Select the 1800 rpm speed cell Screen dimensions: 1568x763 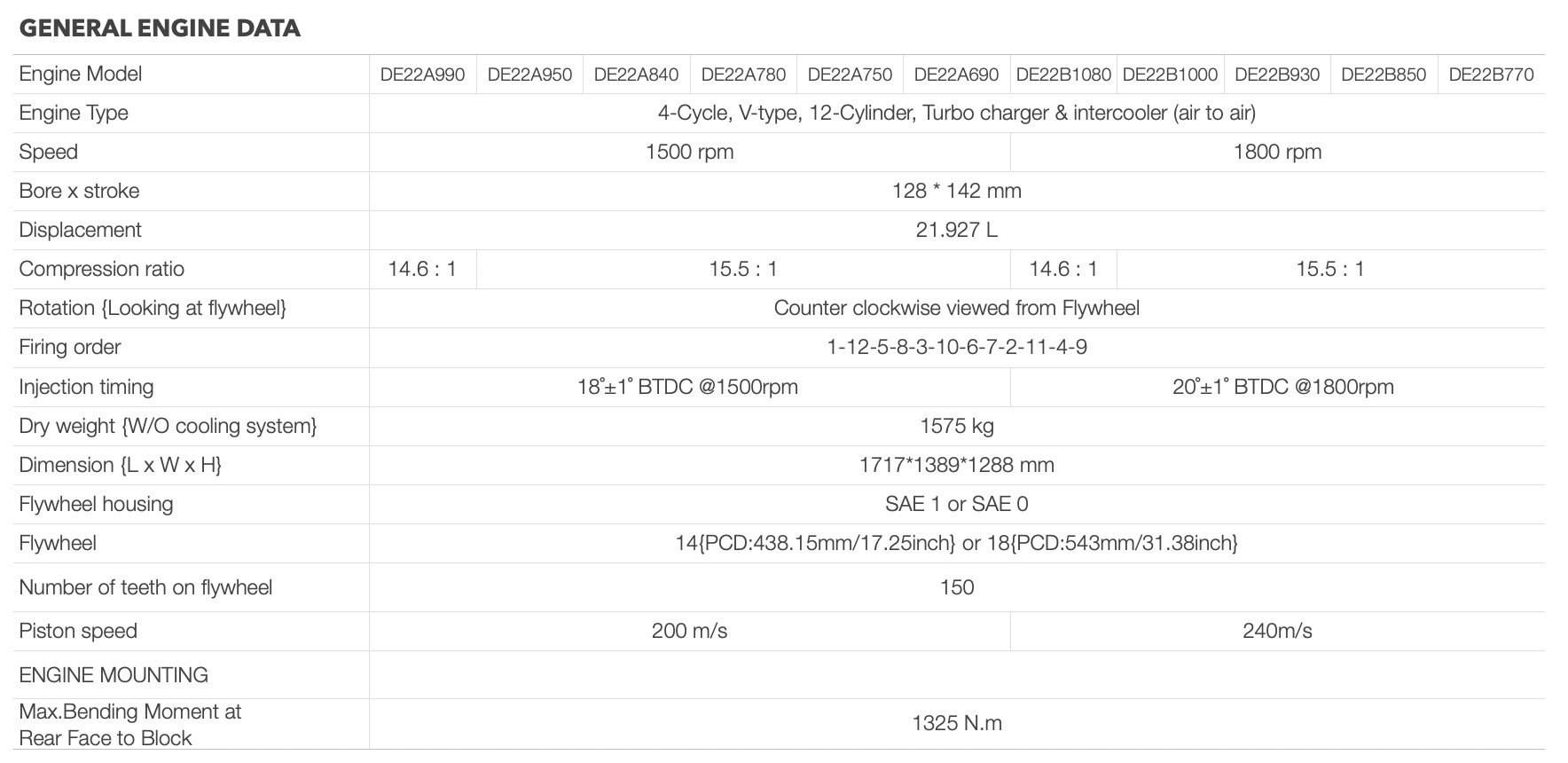click(x=1277, y=152)
